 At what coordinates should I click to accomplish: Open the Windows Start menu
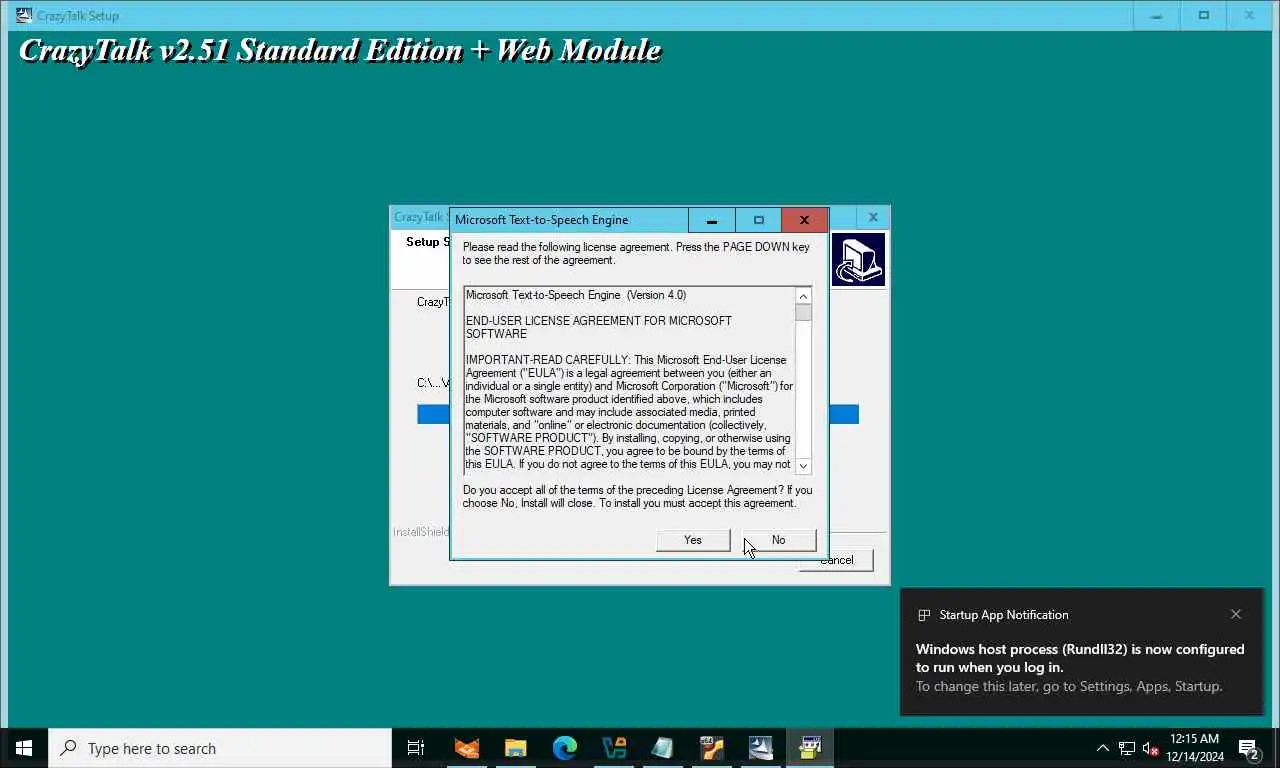point(24,748)
